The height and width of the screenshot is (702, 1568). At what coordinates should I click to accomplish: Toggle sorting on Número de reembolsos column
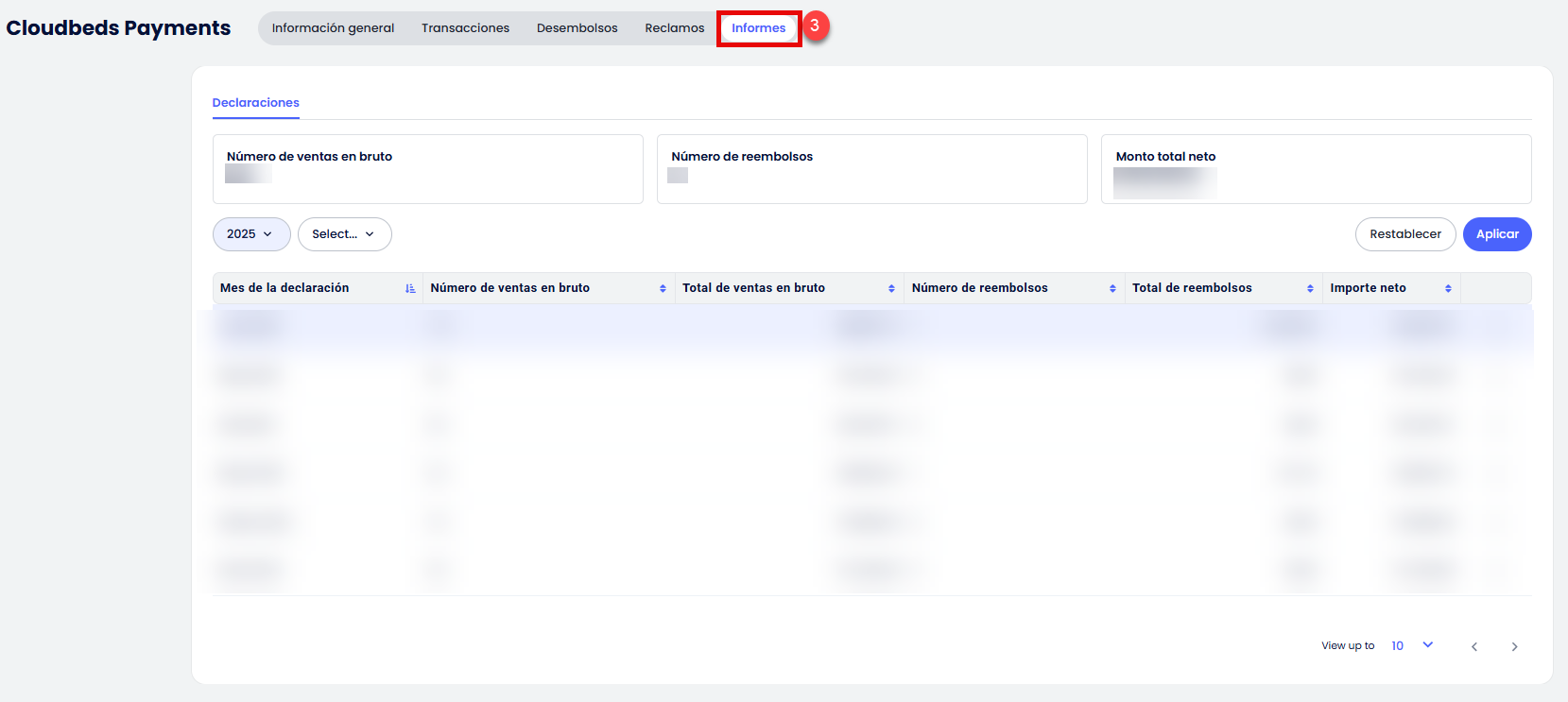coord(1112,288)
